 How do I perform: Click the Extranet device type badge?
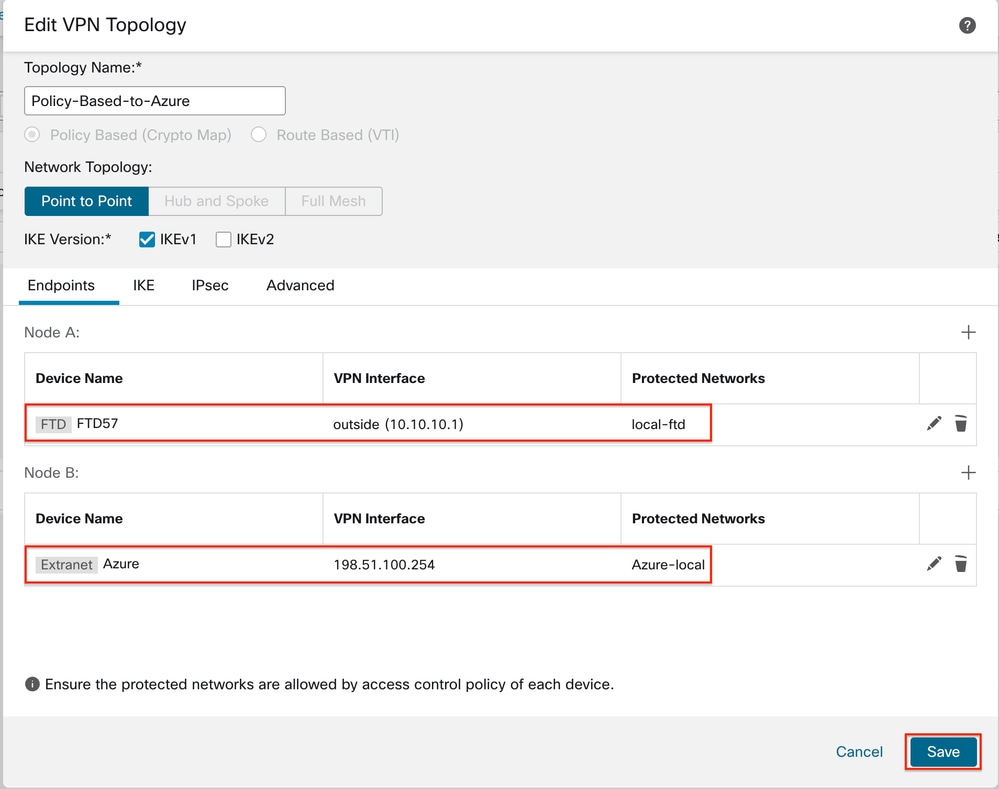tap(67, 565)
